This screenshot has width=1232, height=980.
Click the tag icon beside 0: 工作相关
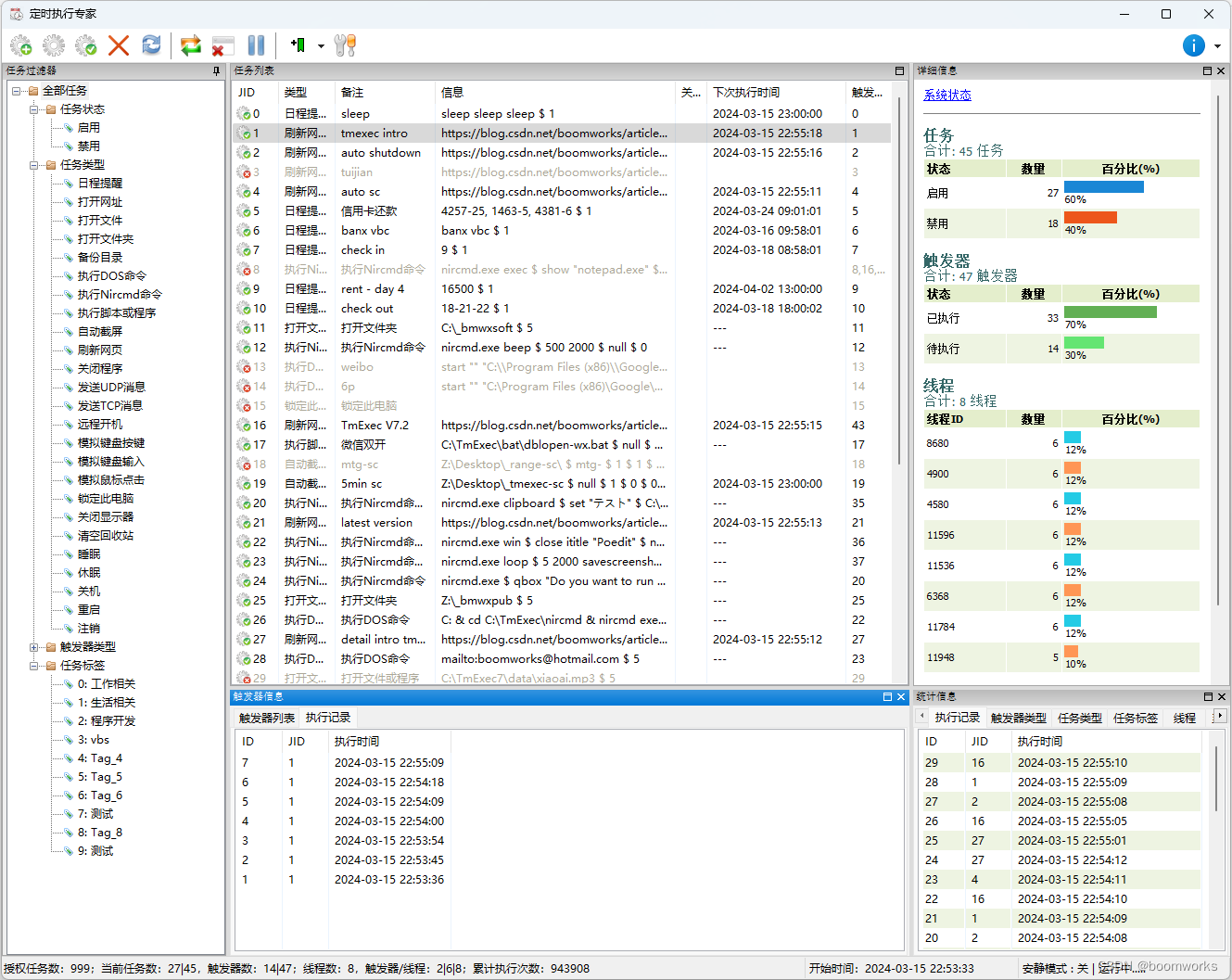(x=69, y=684)
